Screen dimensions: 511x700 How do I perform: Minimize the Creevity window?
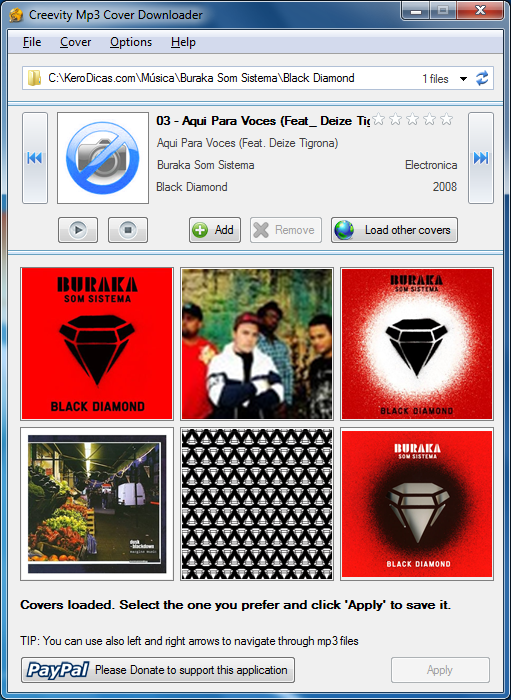point(416,11)
